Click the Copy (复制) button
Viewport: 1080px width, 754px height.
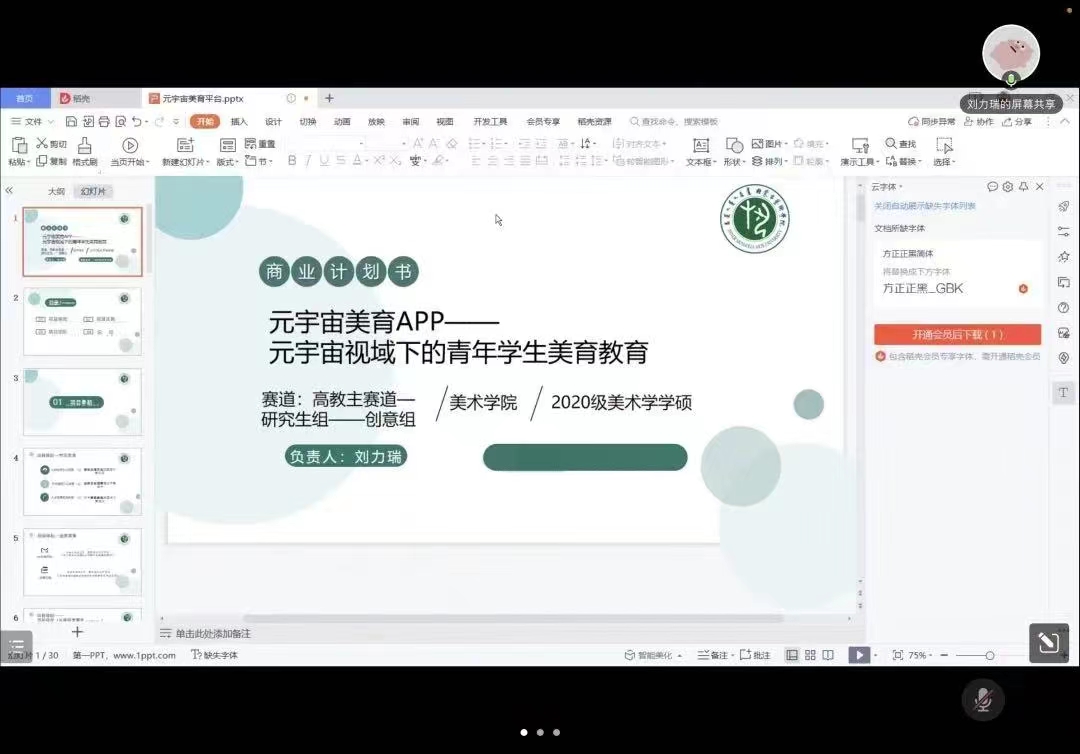(52, 161)
